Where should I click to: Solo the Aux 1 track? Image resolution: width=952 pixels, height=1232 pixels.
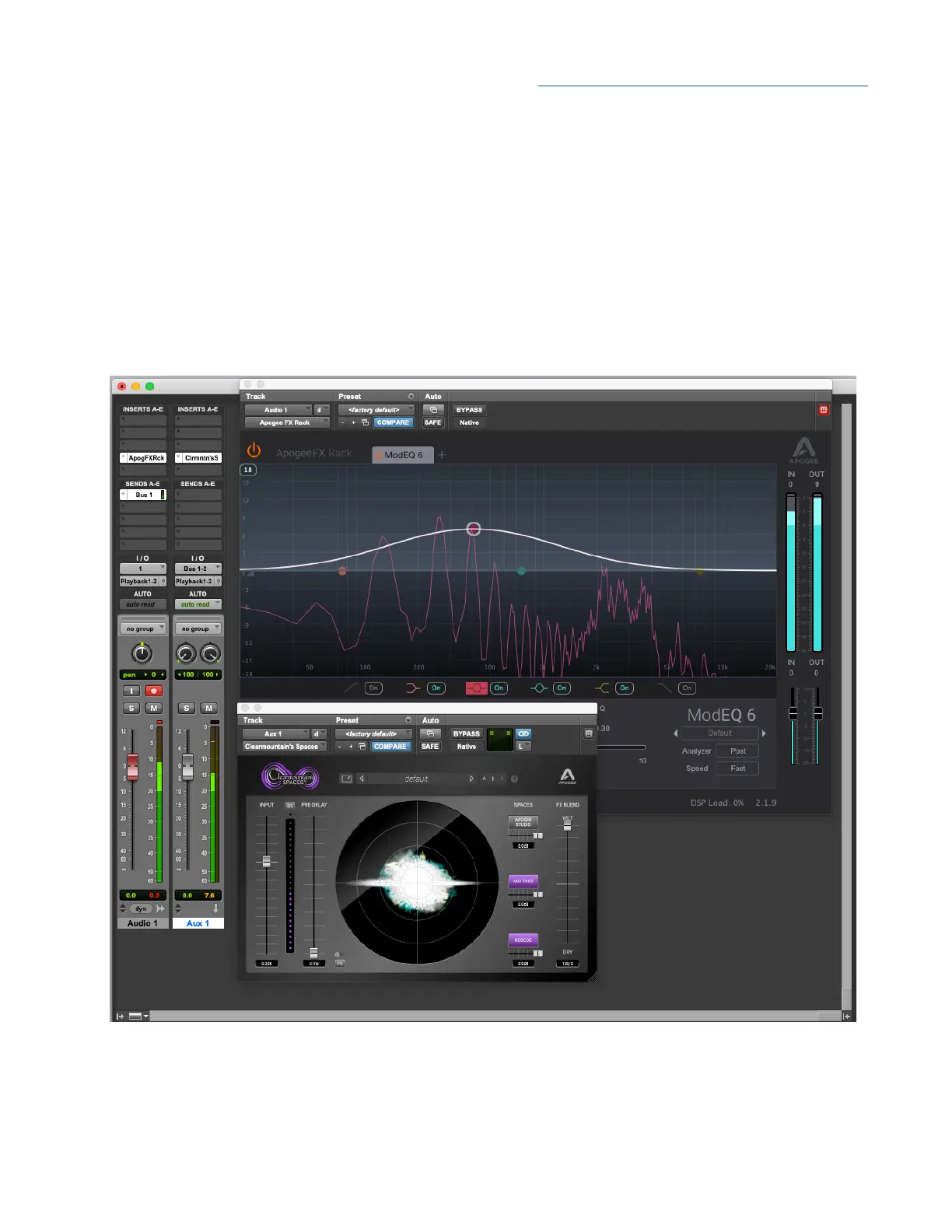[x=187, y=708]
